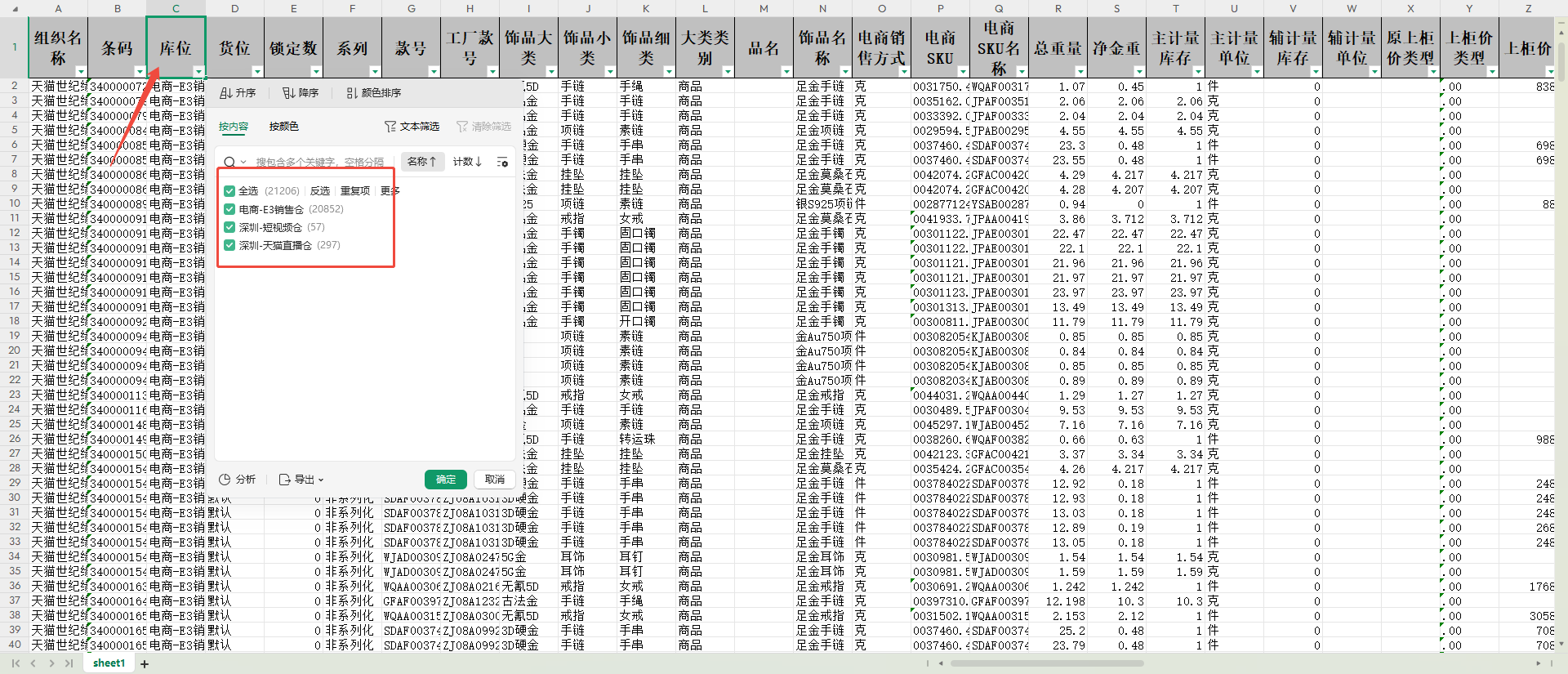Screen dimensions: 1568x674
Task: Uncheck the 全选 checkbox
Action: point(229,191)
